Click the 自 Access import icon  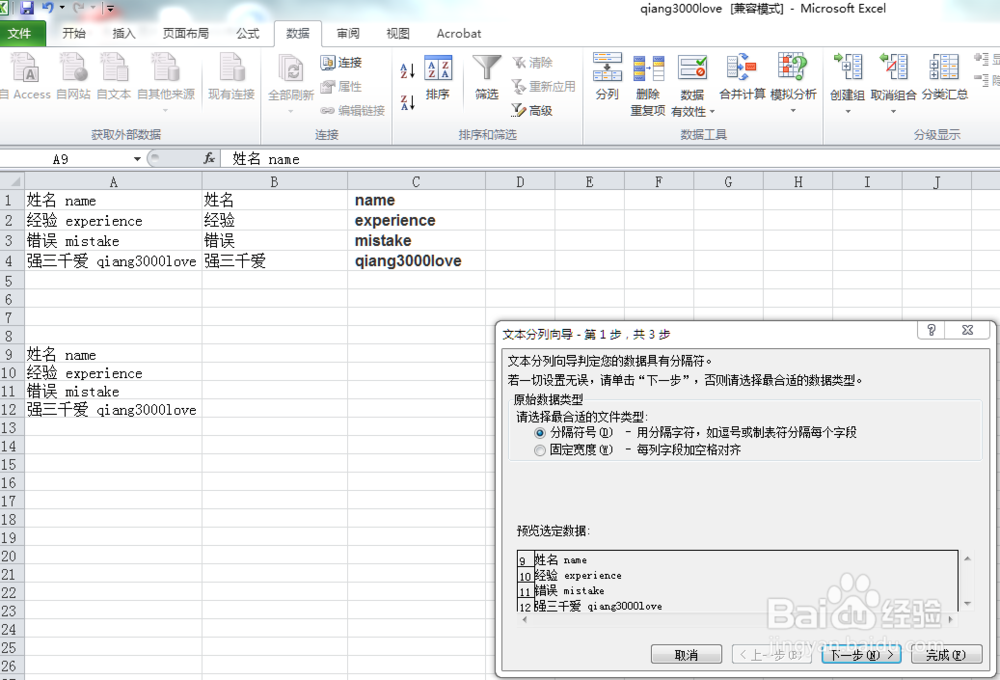coord(24,77)
